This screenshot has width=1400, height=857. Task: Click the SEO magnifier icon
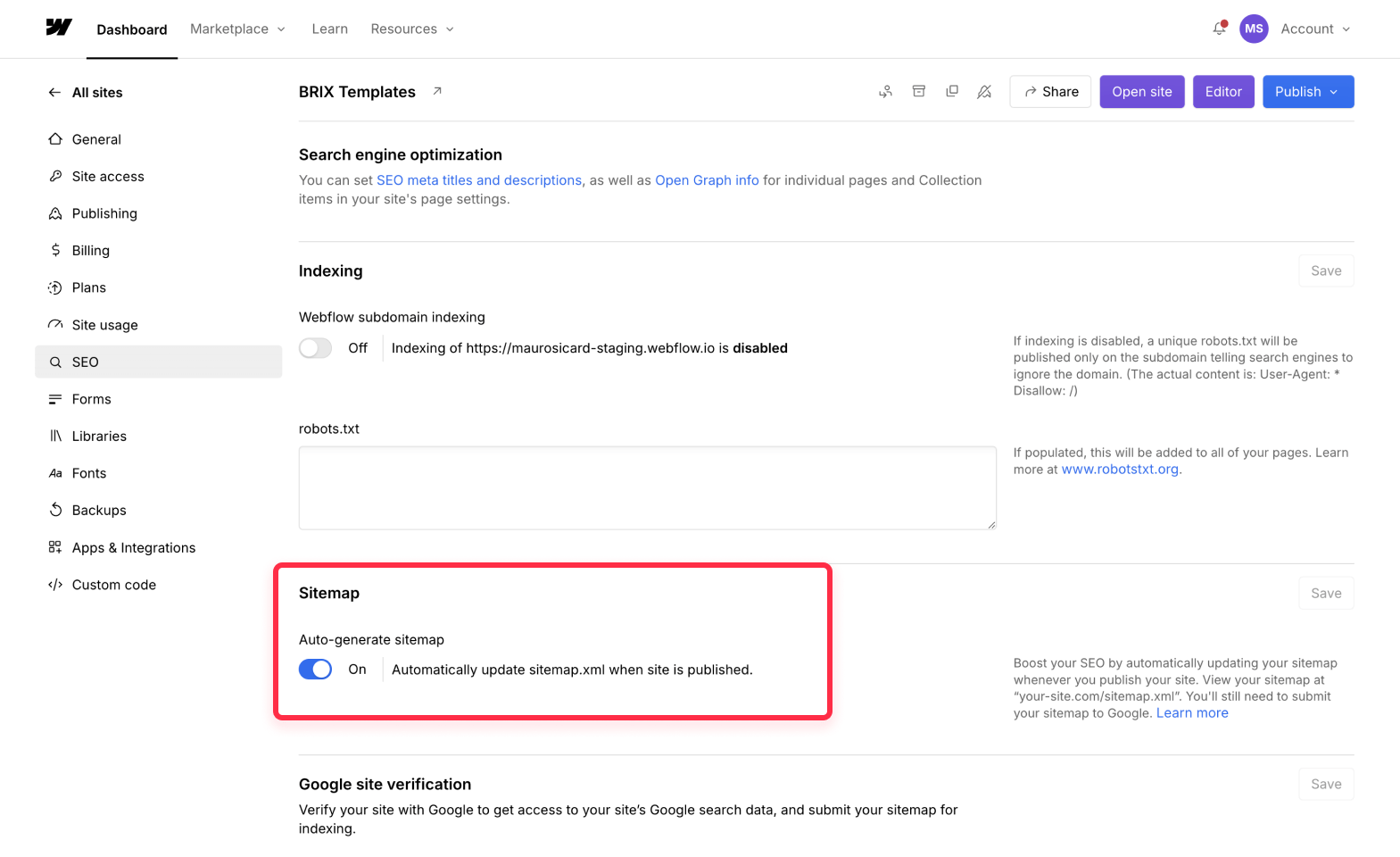coord(55,362)
